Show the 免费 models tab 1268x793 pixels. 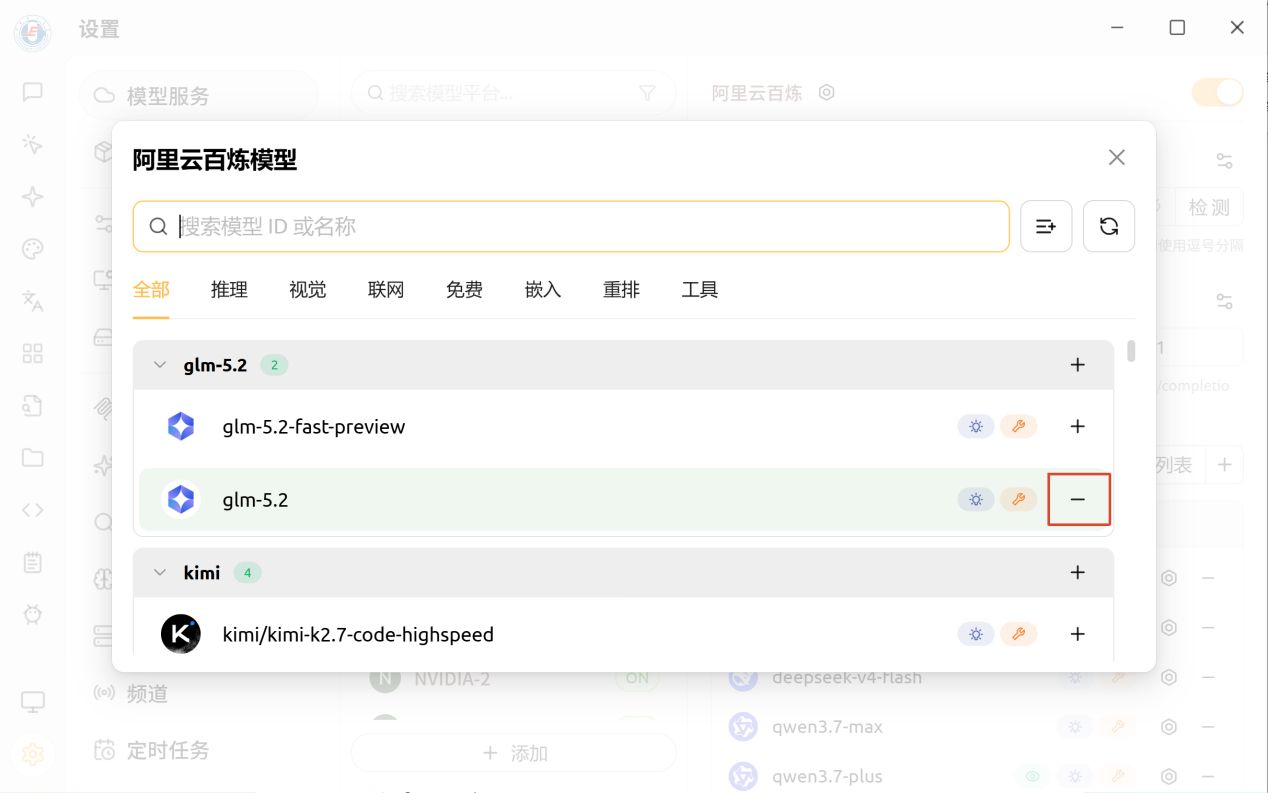(465, 290)
